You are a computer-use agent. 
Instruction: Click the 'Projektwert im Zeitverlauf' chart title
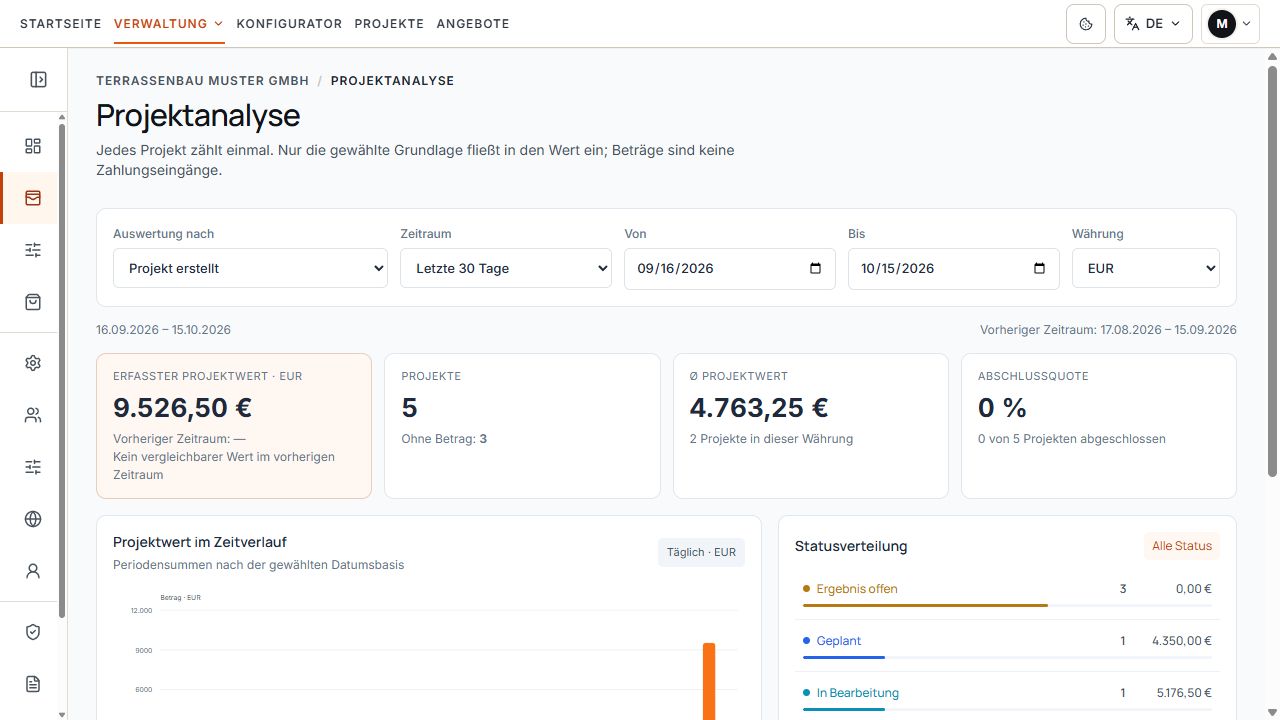[200, 542]
